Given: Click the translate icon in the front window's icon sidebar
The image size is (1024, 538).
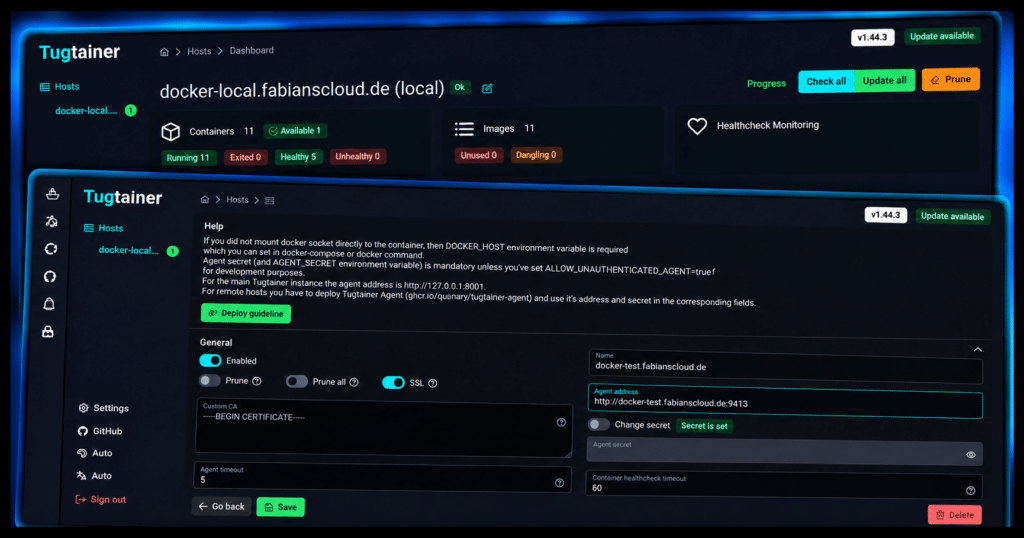Looking at the screenshot, I should pos(51,221).
